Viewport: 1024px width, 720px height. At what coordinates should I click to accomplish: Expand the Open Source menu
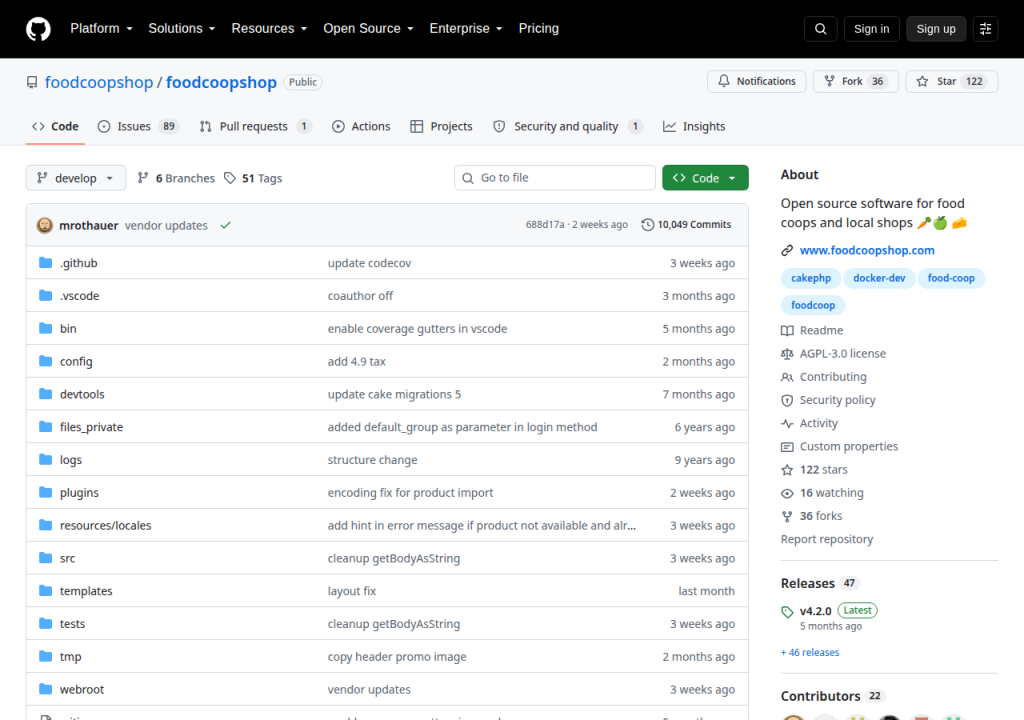tap(368, 29)
